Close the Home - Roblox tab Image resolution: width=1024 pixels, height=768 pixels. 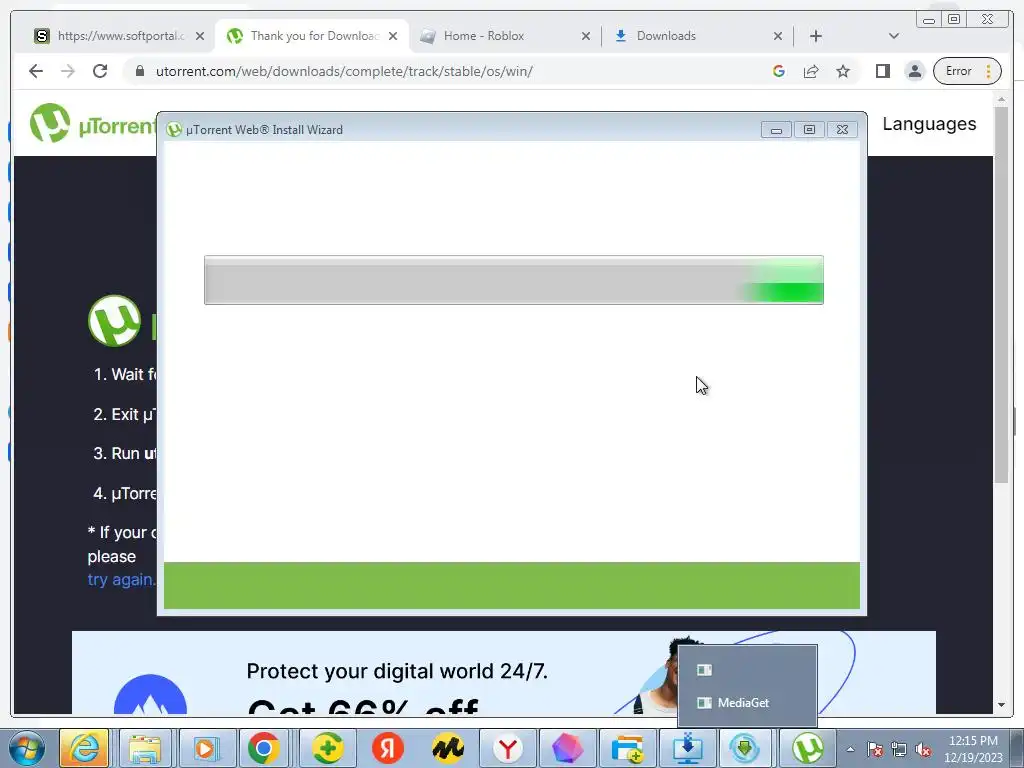pos(586,37)
